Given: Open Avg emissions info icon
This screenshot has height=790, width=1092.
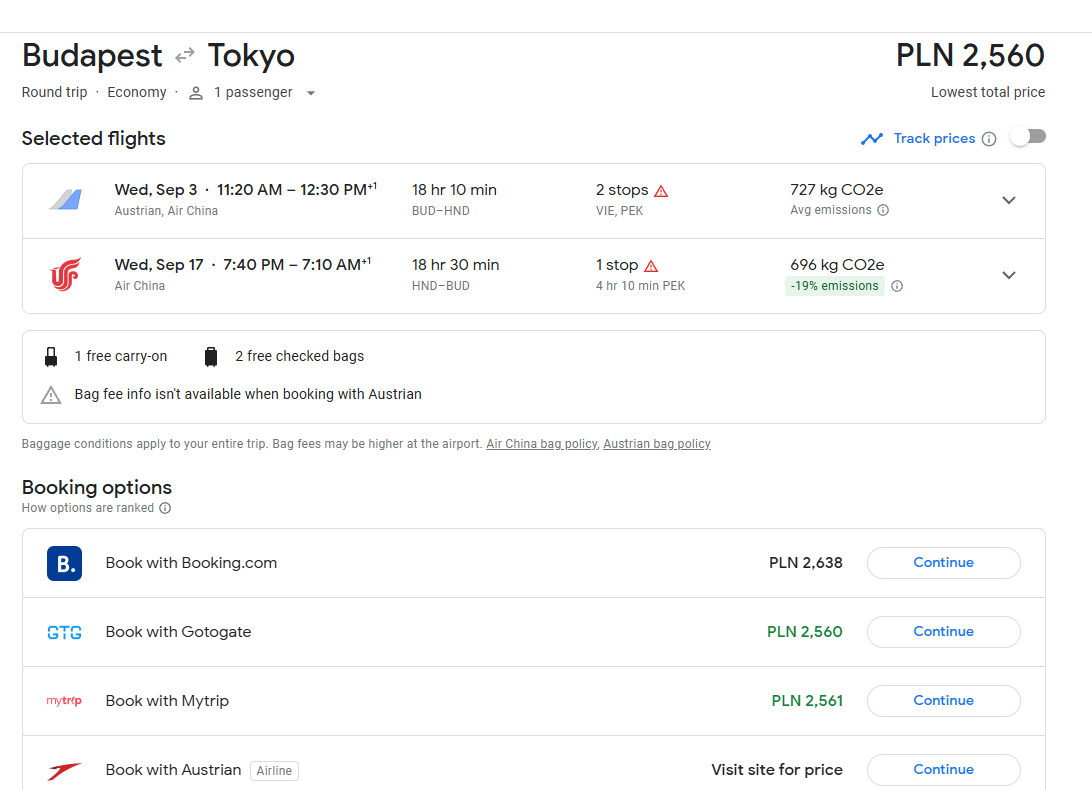Looking at the screenshot, I should click(x=883, y=210).
